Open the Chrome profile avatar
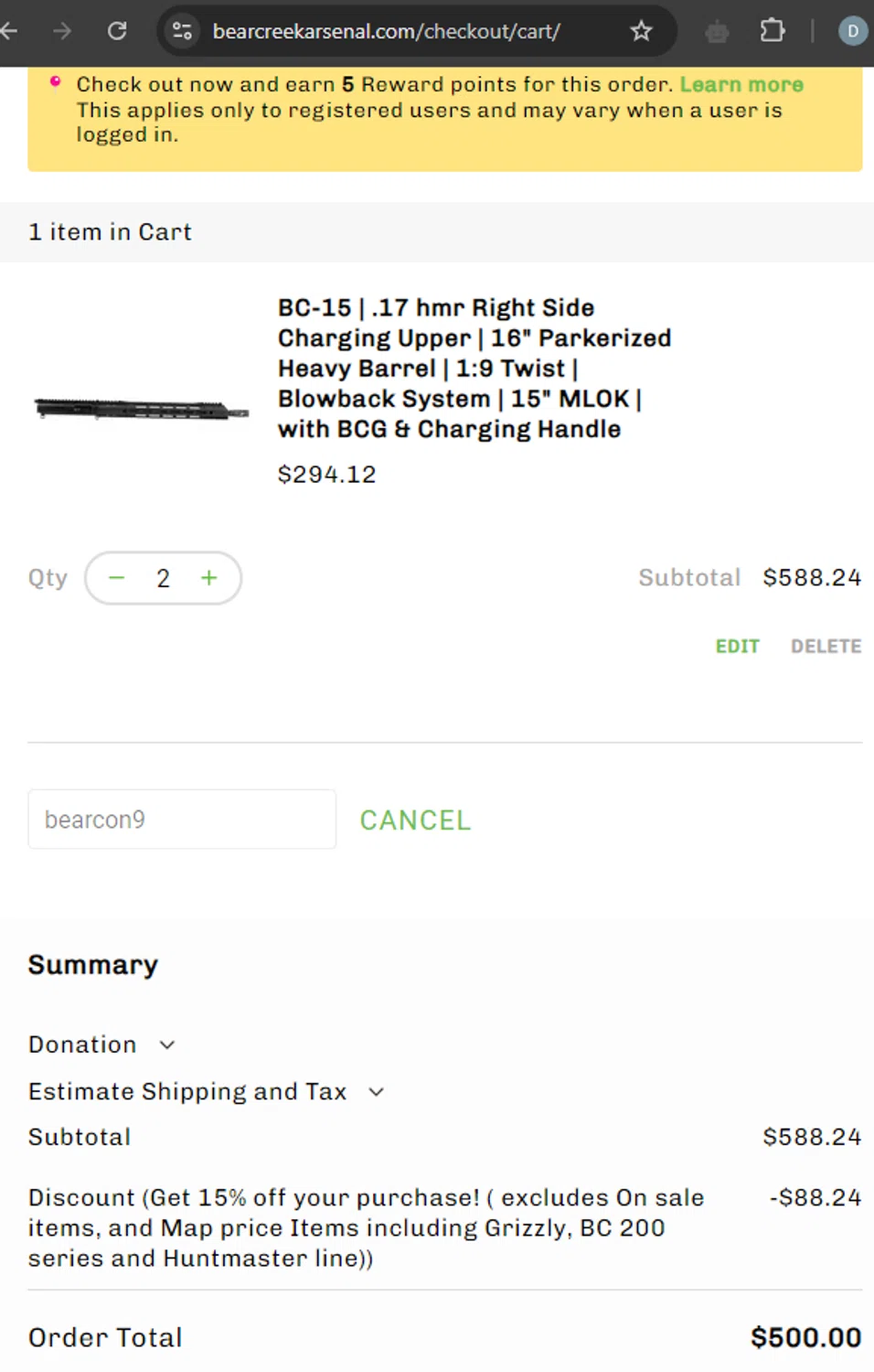Screen dimensions: 874x1372 [852, 31]
